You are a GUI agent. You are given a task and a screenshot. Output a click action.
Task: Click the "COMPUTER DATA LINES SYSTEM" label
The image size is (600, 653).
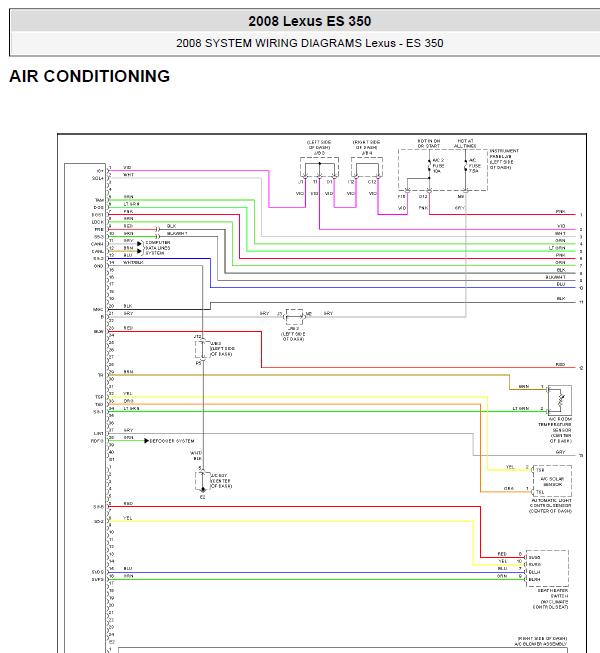coord(157,248)
